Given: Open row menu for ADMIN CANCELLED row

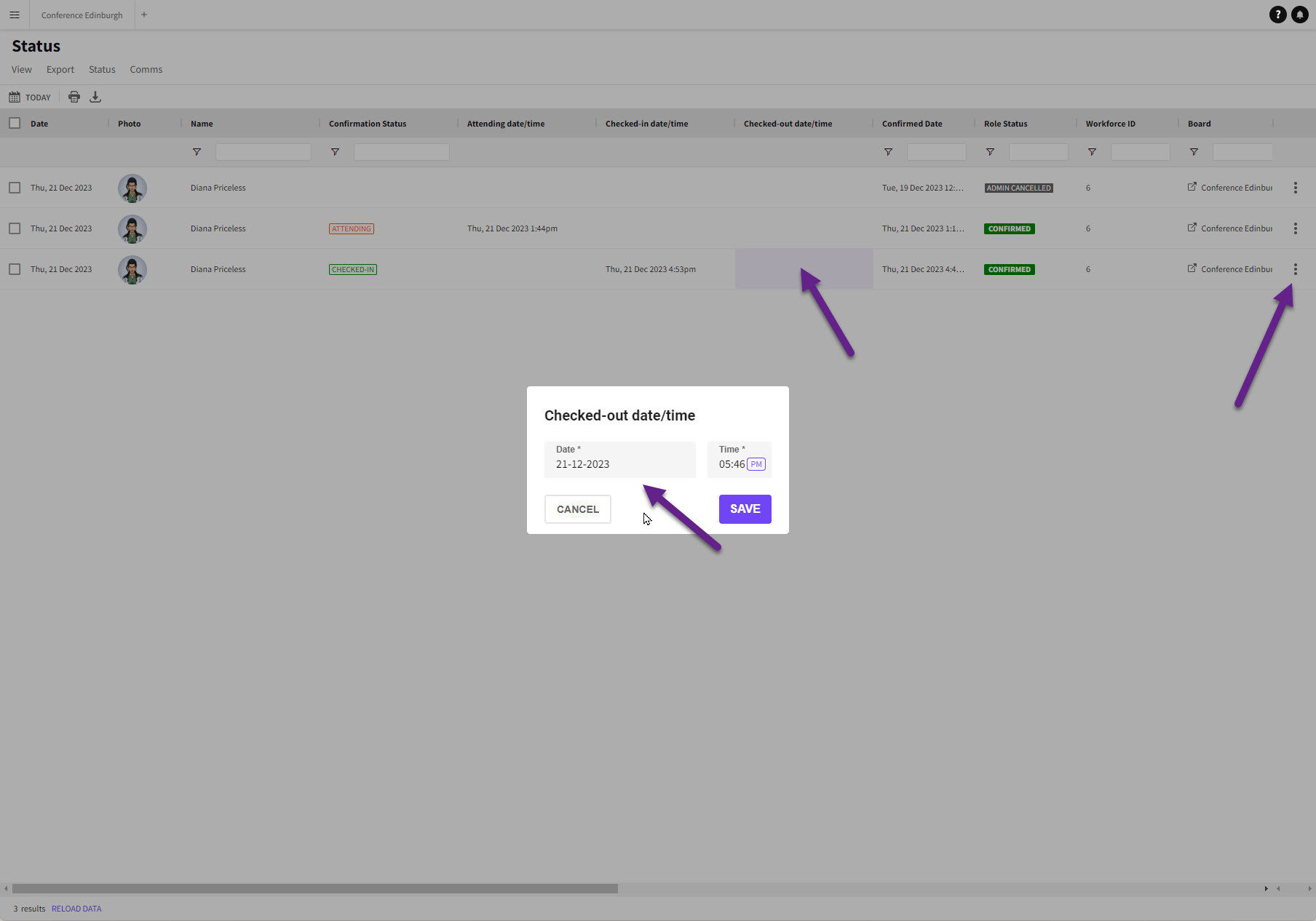Looking at the screenshot, I should (x=1296, y=188).
